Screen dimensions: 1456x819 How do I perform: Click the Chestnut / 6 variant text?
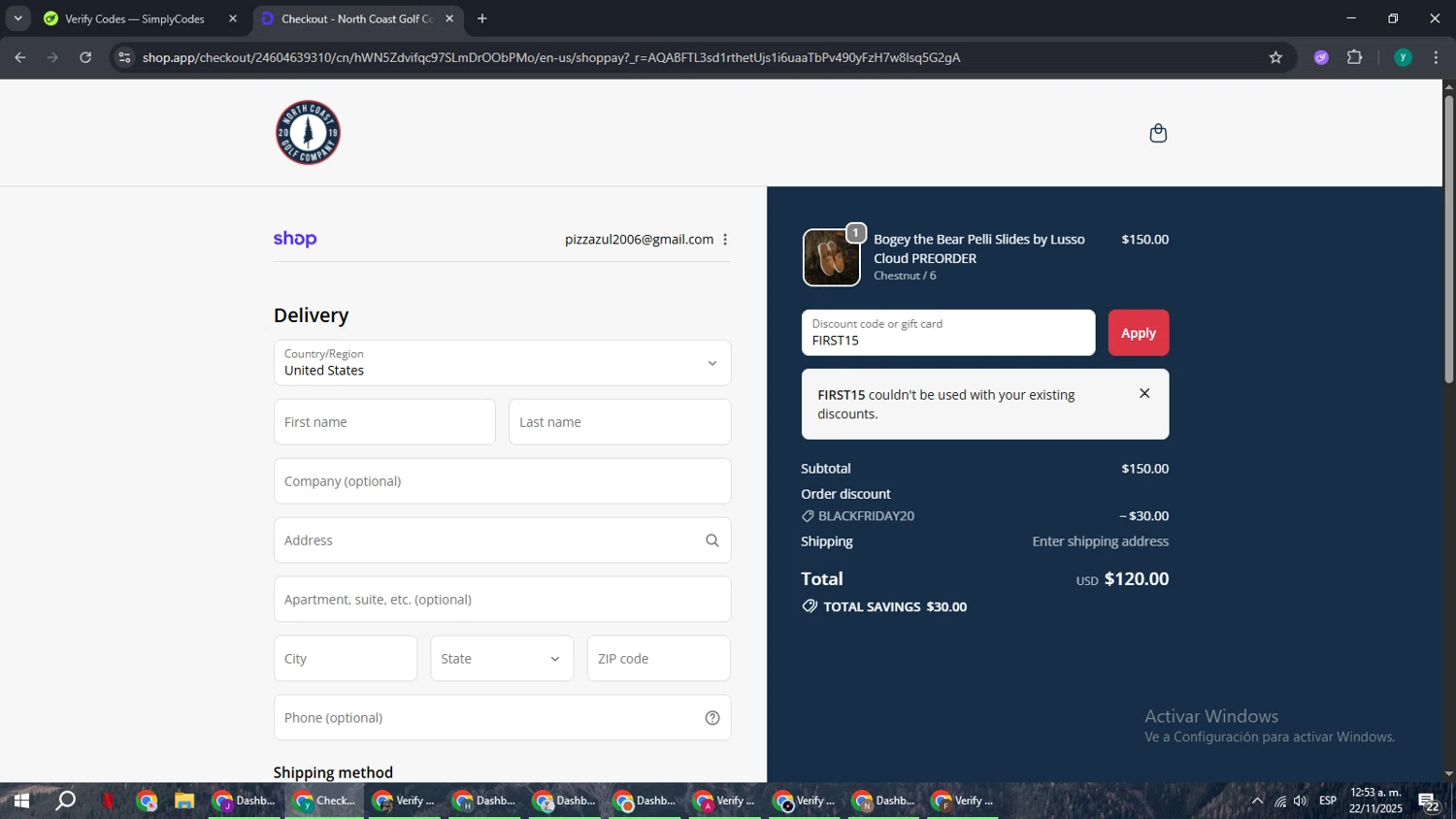click(905, 276)
